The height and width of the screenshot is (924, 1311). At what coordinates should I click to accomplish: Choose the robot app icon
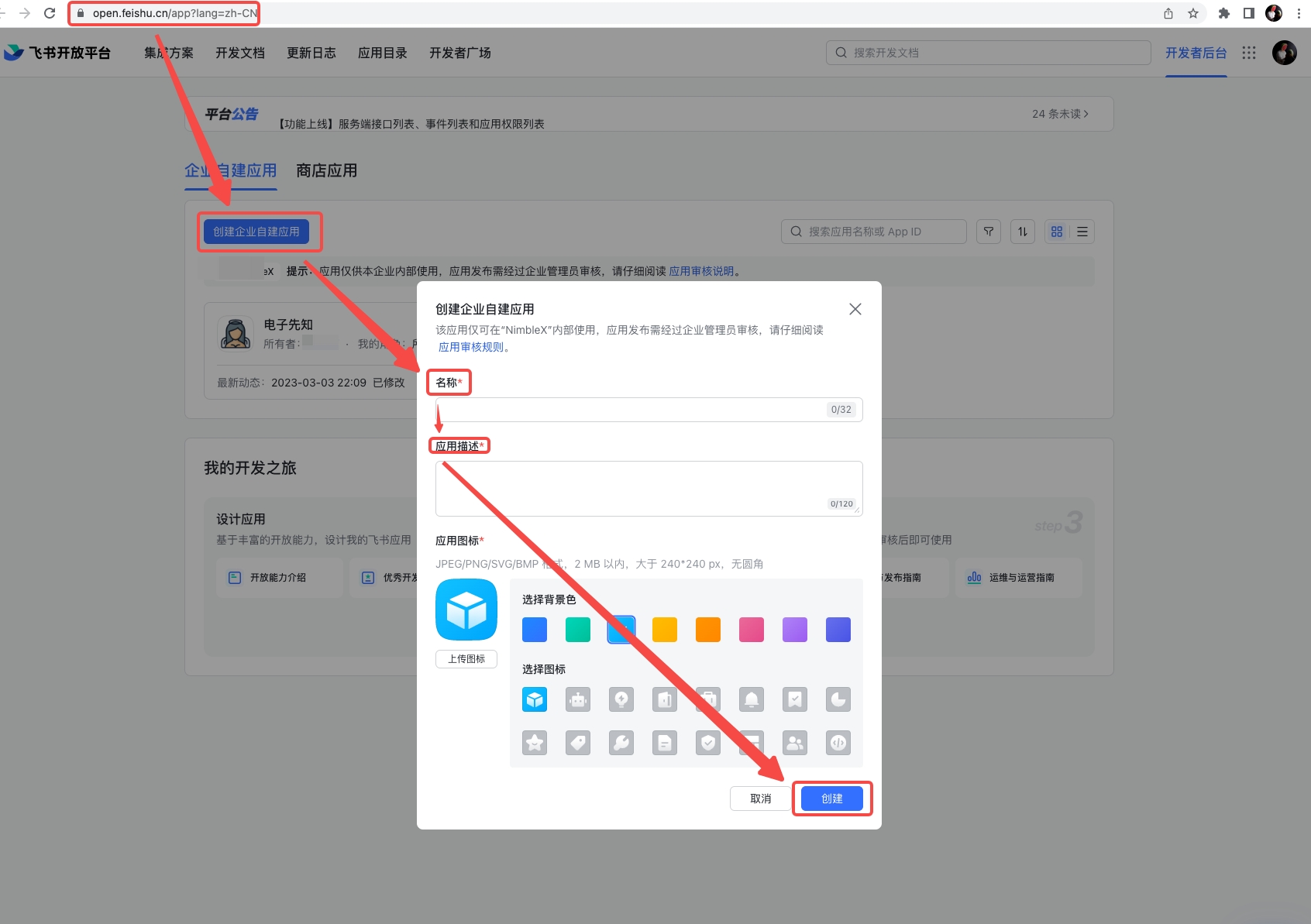[x=578, y=699]
